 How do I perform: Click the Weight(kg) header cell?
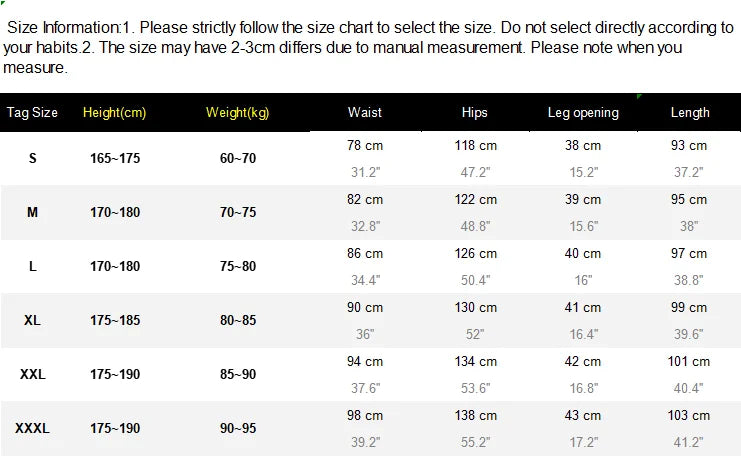coord(237,112)
